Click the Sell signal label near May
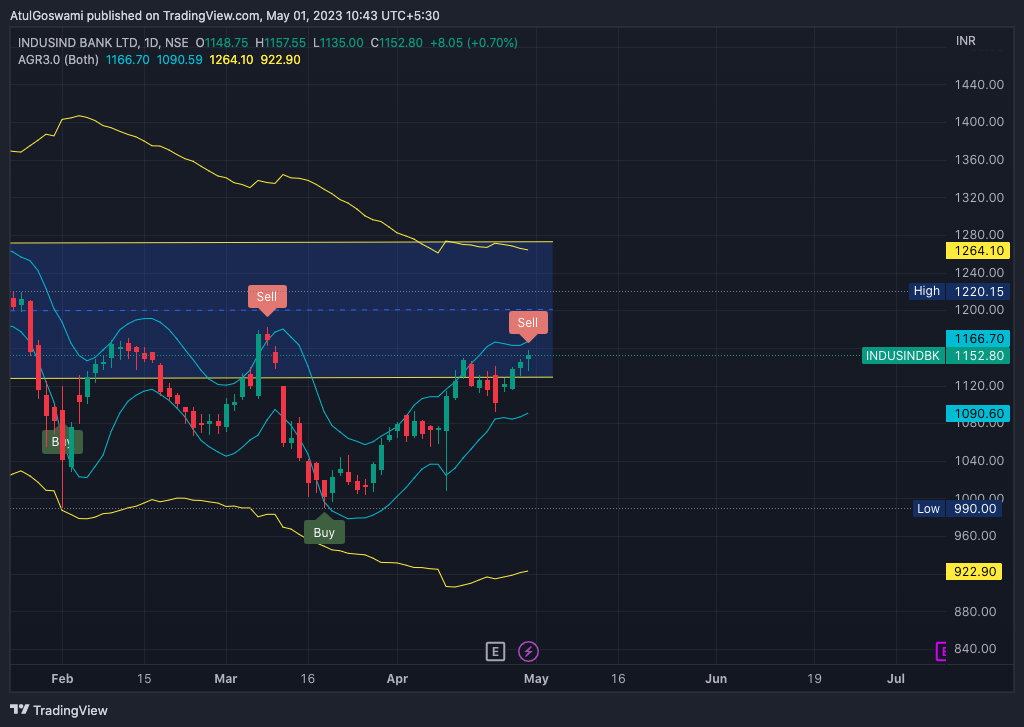The height and width of the screenshot is (727, 1024). [x=528, y=323]
